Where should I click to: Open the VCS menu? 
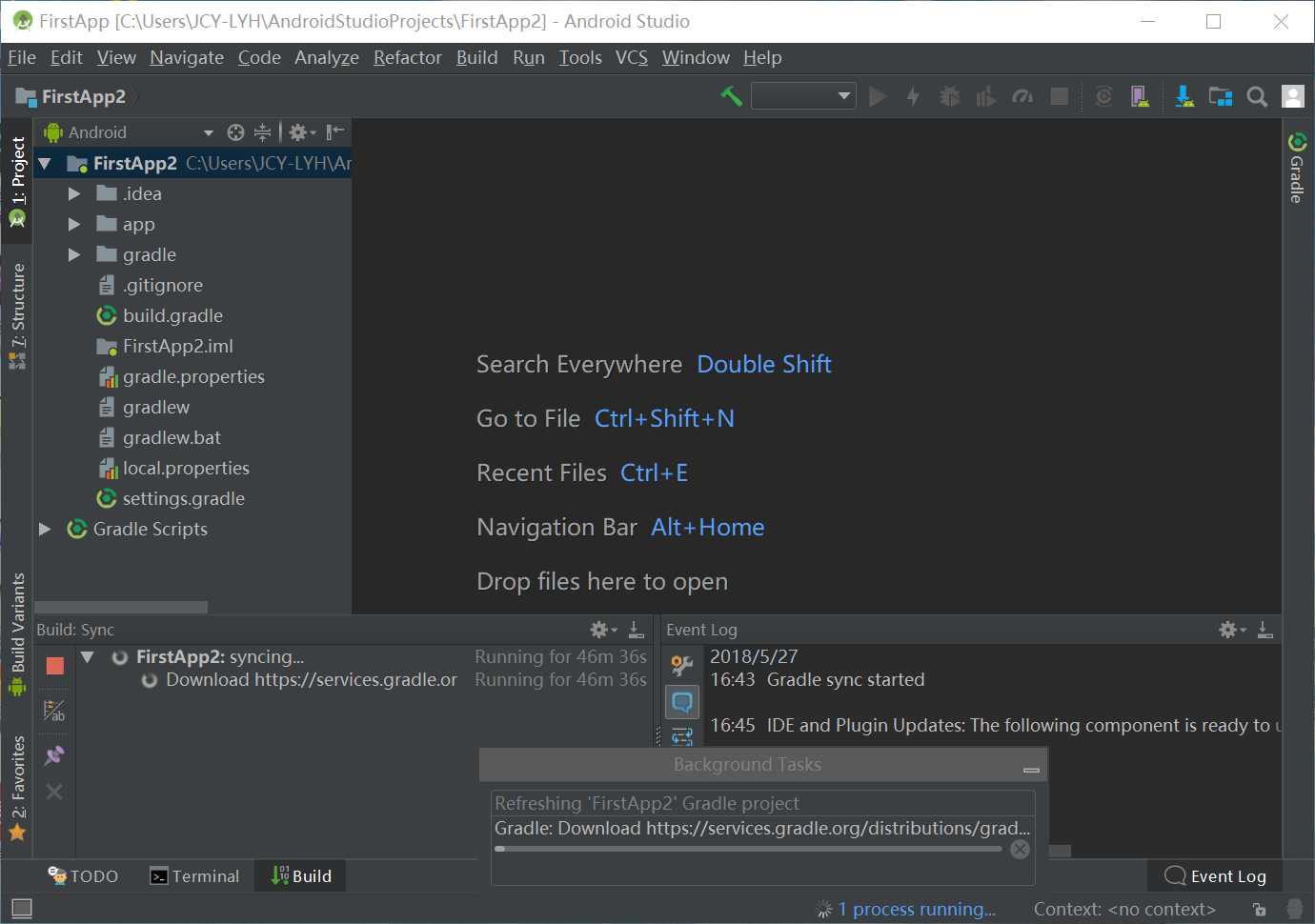pyautogui.click(x=632, y=57)
